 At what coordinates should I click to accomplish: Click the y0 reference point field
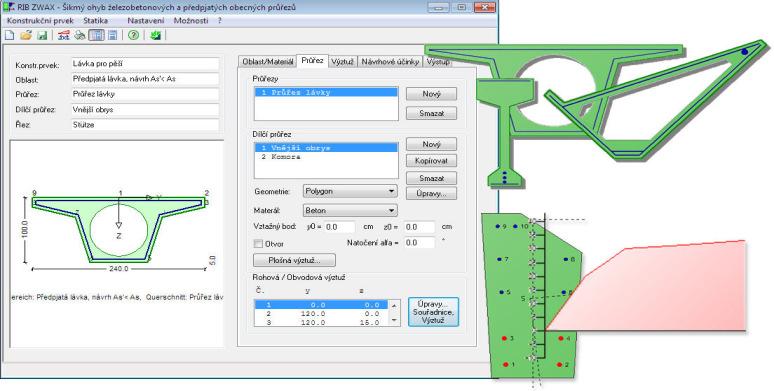pyautogui.click(x=340, y=227)
